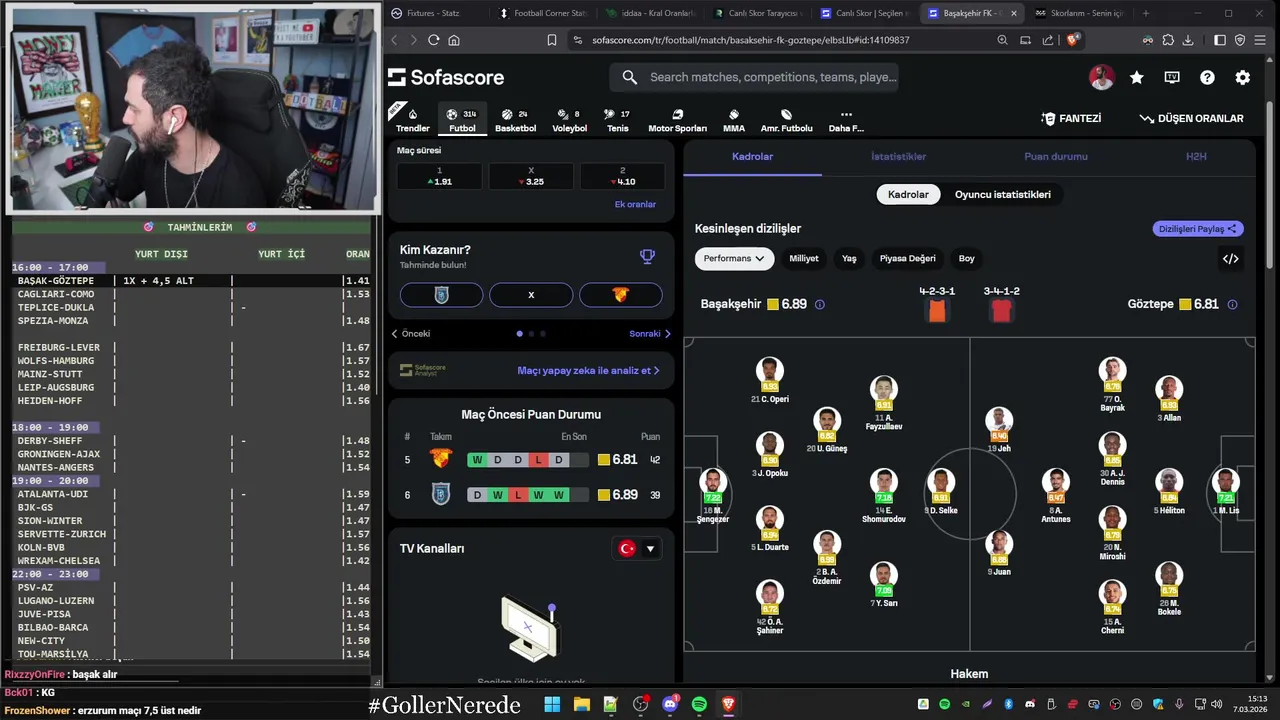Viewport: 1280px width, 720px height.
Task: Select the Boy lineup filter
Action: pyautogui.click(x=966, y=259)
